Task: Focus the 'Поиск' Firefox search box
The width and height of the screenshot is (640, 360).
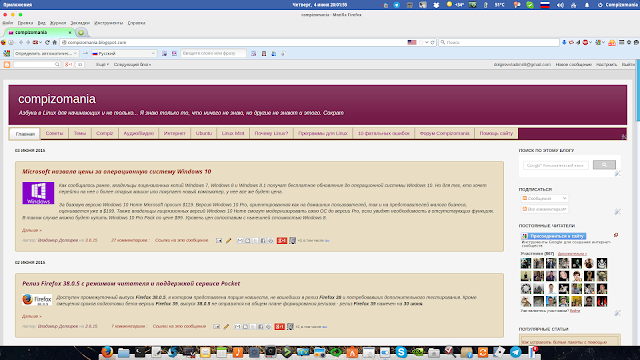Action: tap(499, 42)
